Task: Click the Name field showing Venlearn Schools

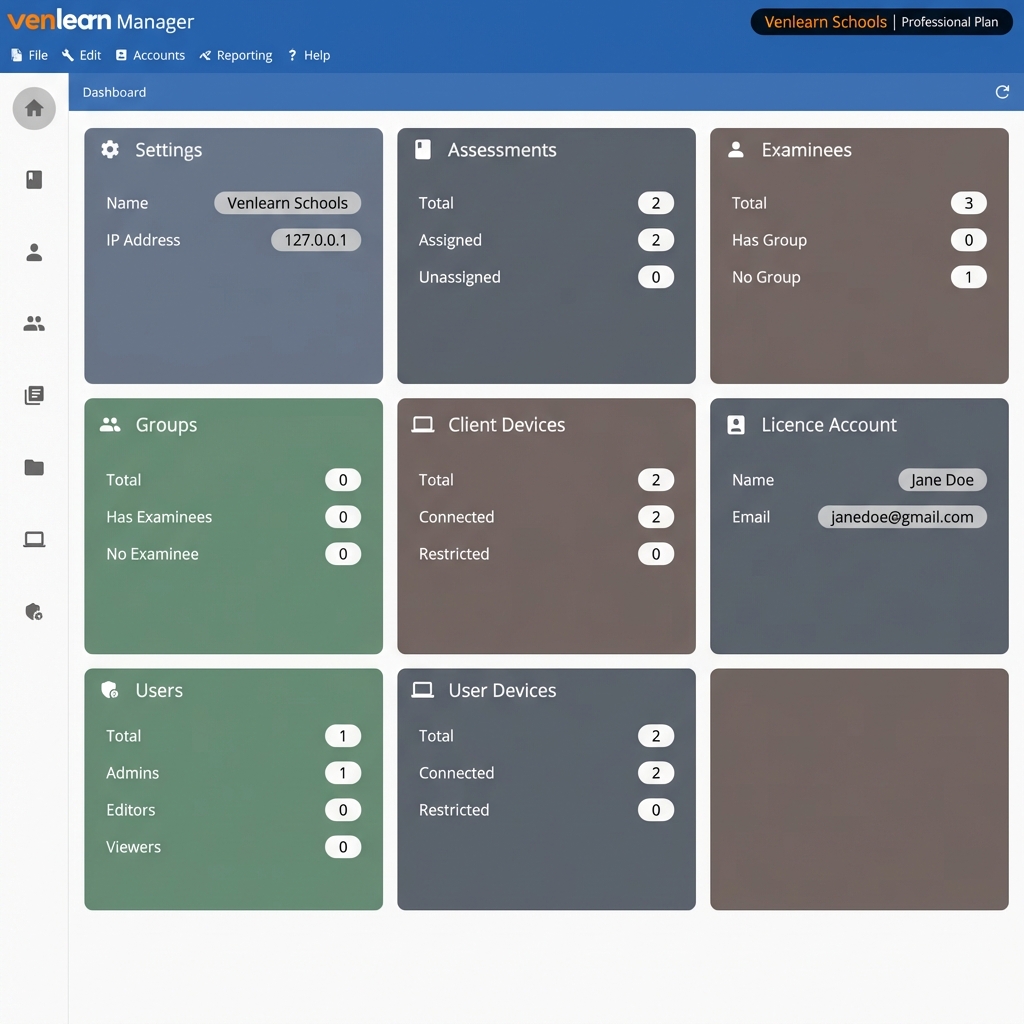Action: (x=287, y=203)
